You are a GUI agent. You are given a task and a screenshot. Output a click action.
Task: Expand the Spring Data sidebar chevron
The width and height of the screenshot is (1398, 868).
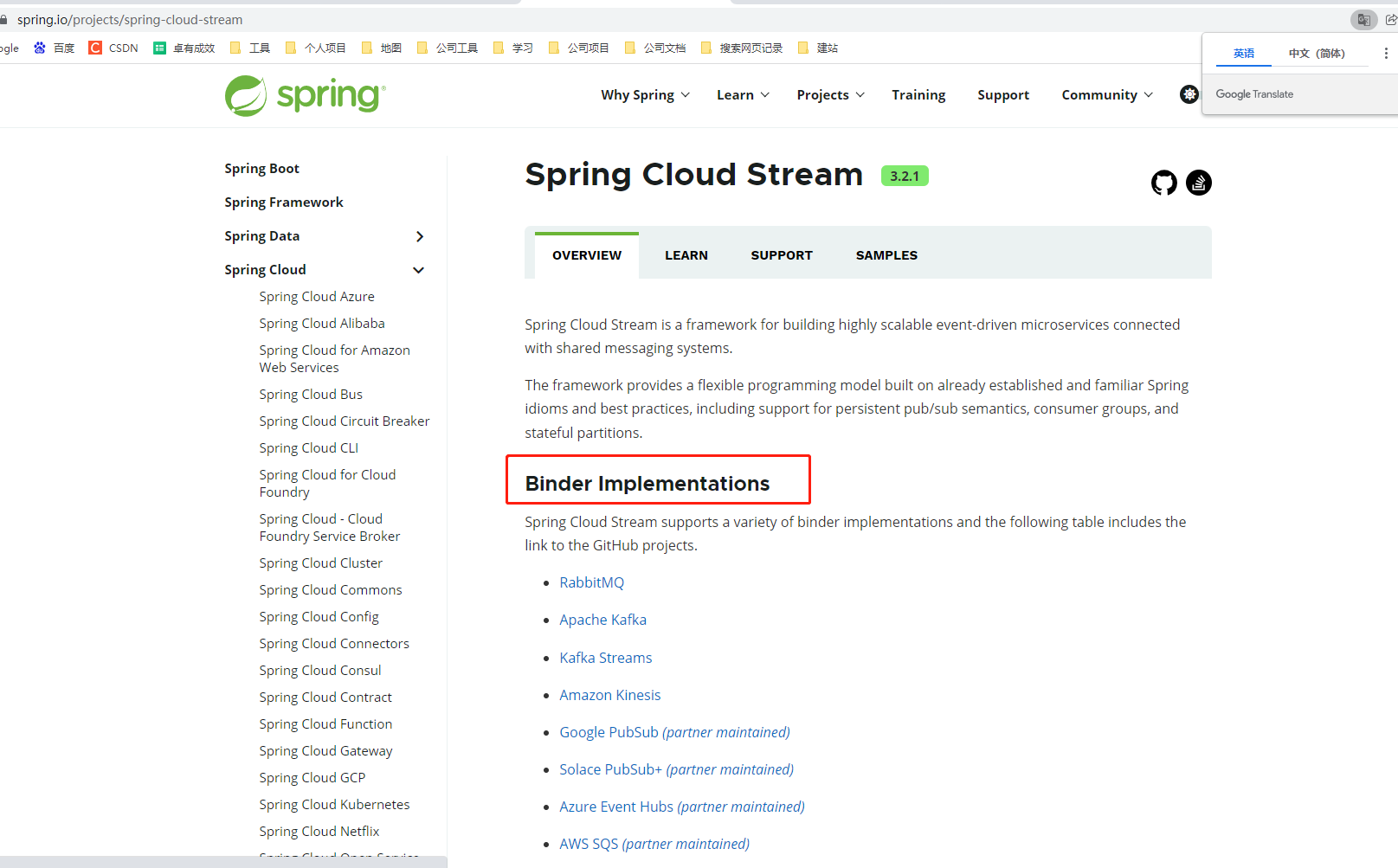pyautogui.click(x=420, y=236)
